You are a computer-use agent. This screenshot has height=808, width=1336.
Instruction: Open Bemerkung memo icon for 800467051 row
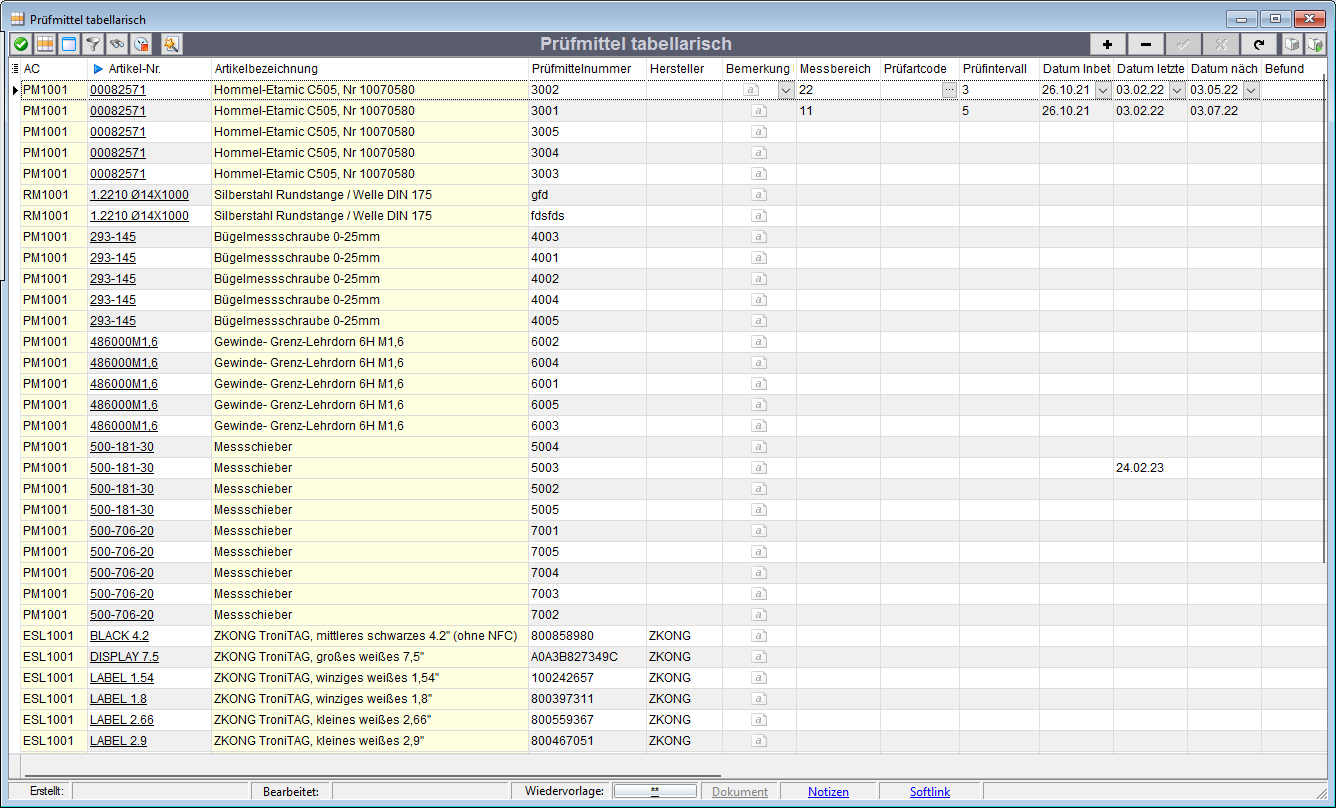coord(759,741)
